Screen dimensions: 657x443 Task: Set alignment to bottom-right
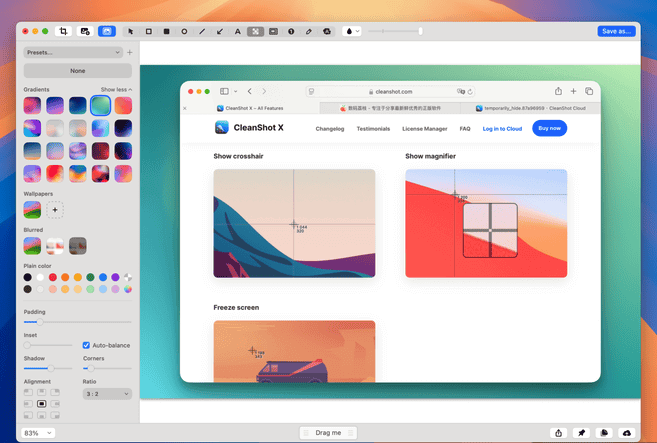[x=55, y=415]
